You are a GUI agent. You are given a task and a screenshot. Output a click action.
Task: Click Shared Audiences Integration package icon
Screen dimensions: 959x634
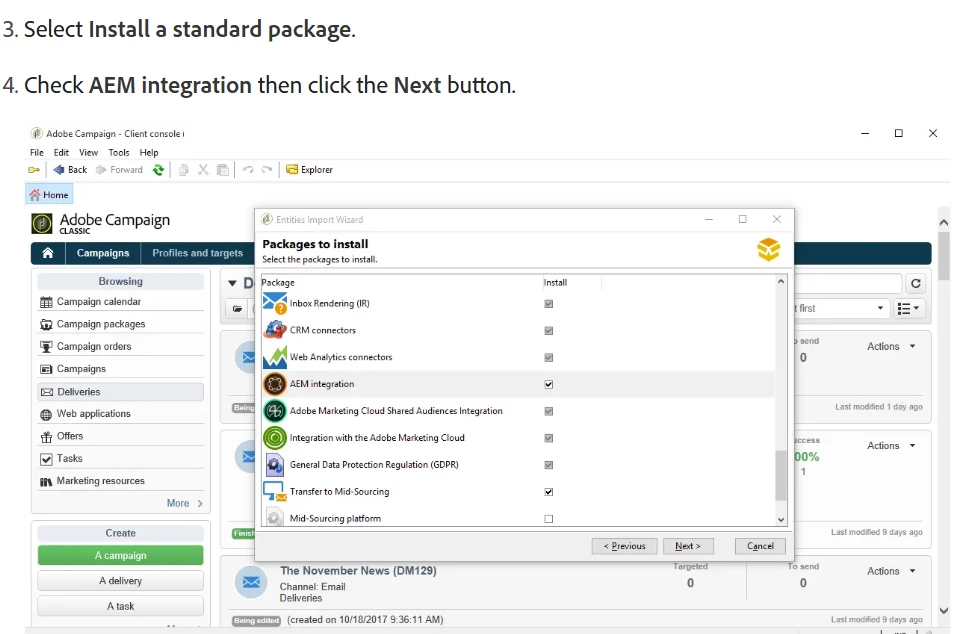point(275,411)
